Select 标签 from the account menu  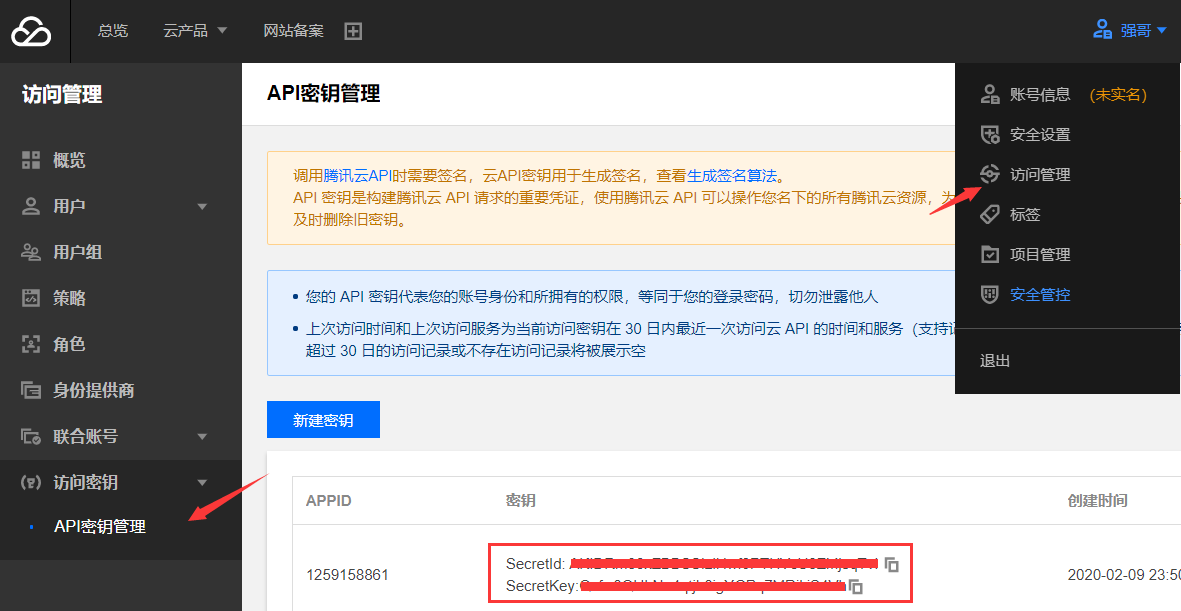click(x=1024, y=215)
